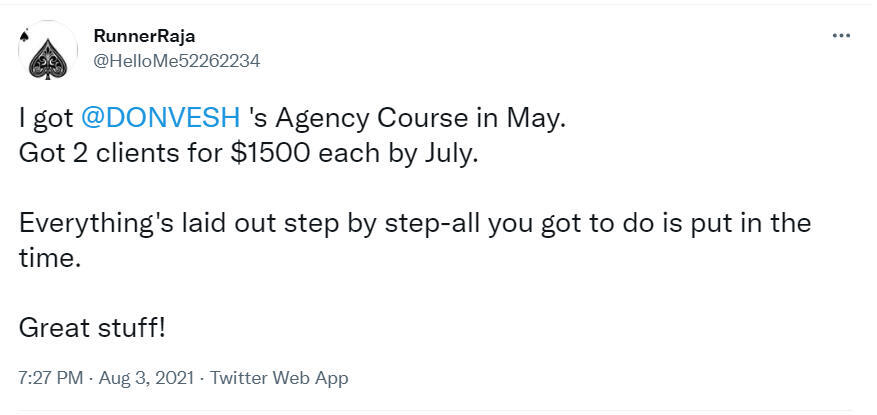Viewport: 877px width, 415px height.
Task: Click the 7:27 PM timestamp
Action: [x=48, y=379]
